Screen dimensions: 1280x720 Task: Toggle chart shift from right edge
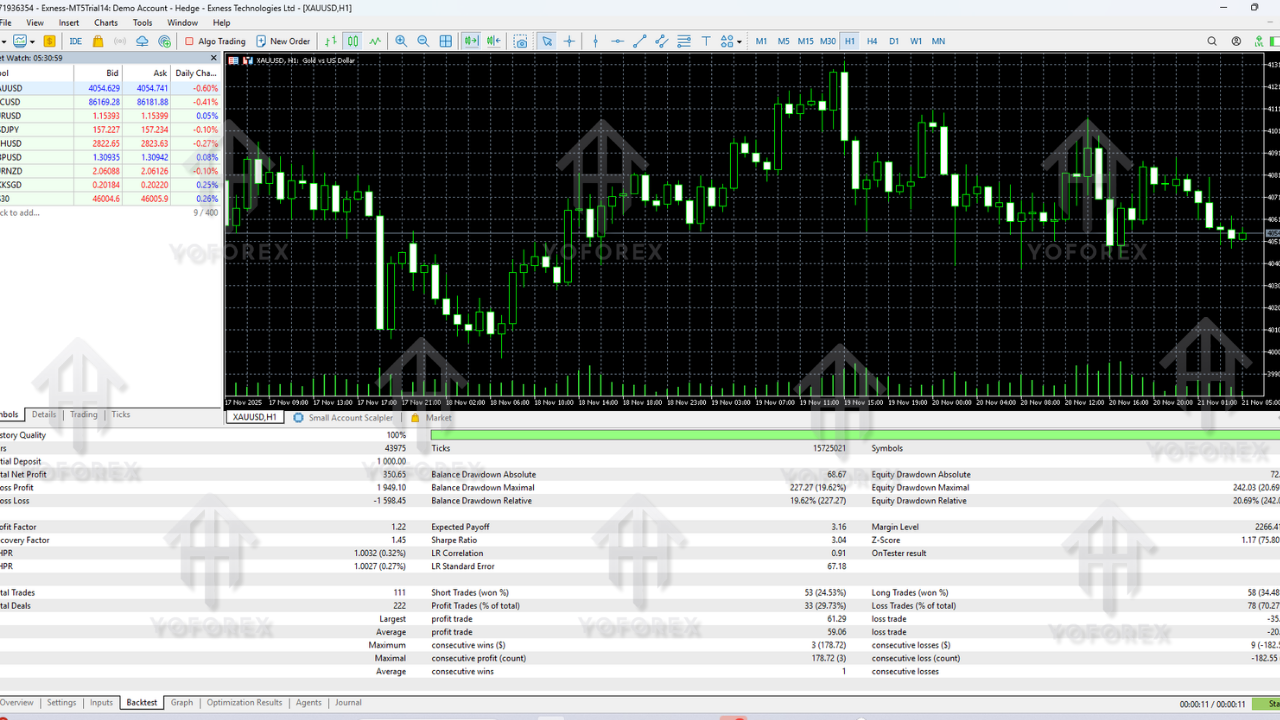[x=494, y=41]
